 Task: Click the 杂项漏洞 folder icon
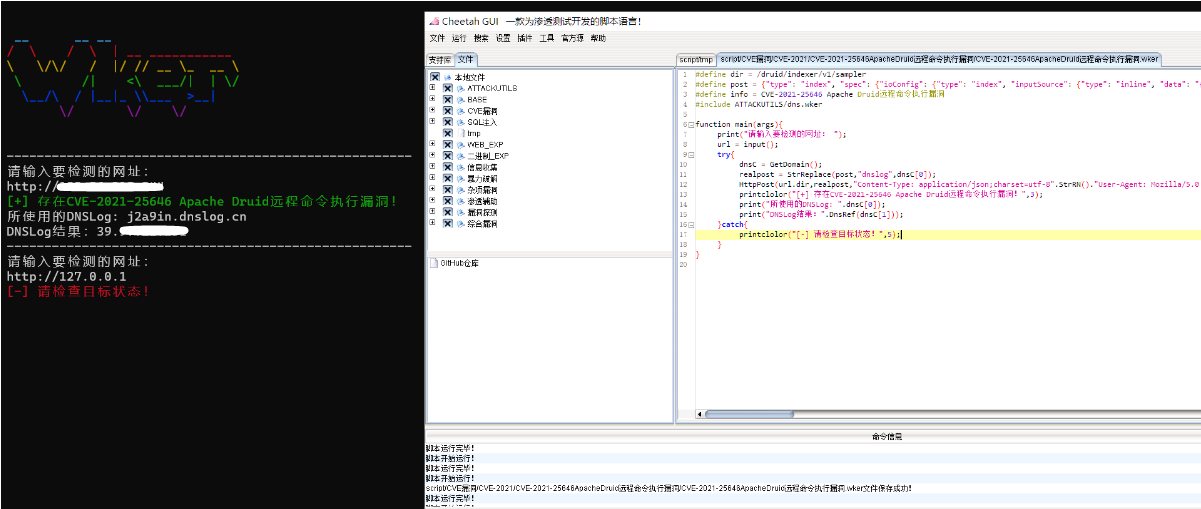(461, 189)
